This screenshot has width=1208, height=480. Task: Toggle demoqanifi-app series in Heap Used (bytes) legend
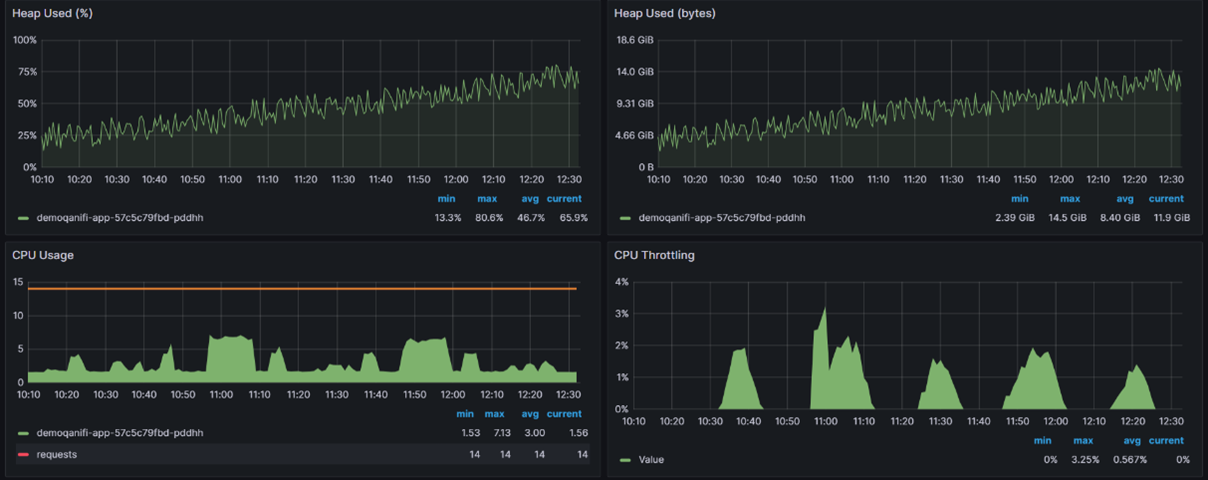(x=722, y=217)
